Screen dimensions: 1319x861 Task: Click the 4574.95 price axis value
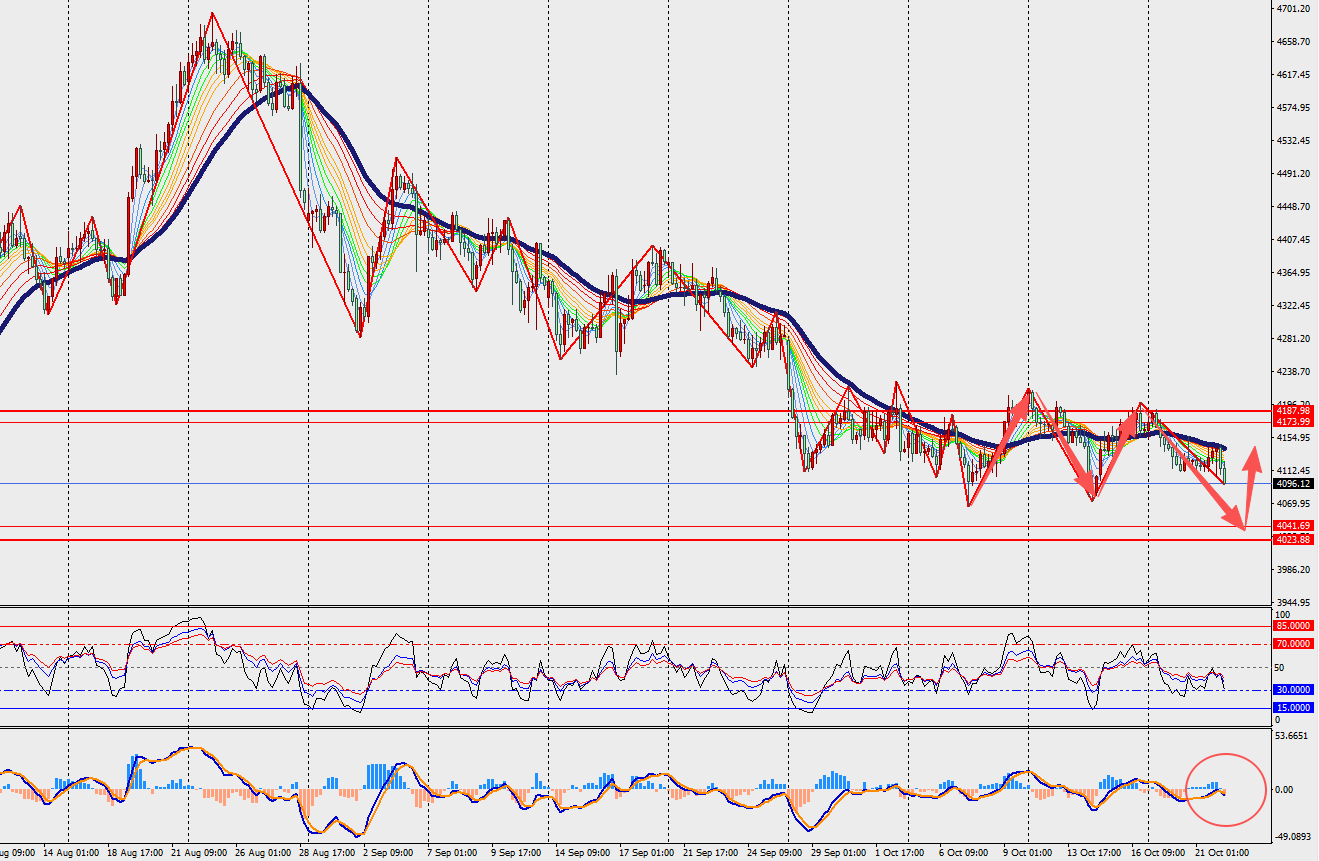coord(1293,108)
